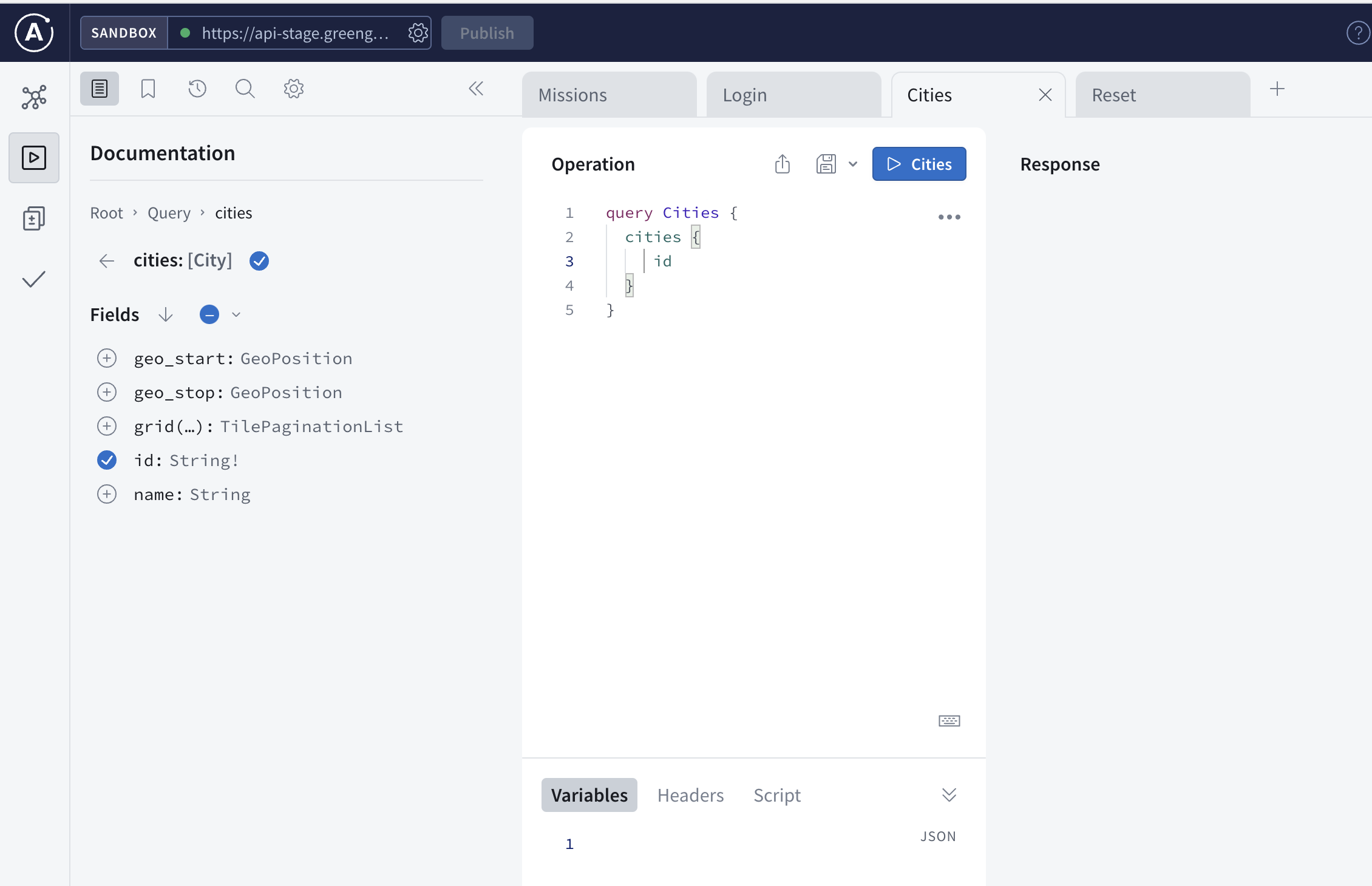Close the Cities tab
Viewport: 1372px width, 886px height.
coord(1045,95)
